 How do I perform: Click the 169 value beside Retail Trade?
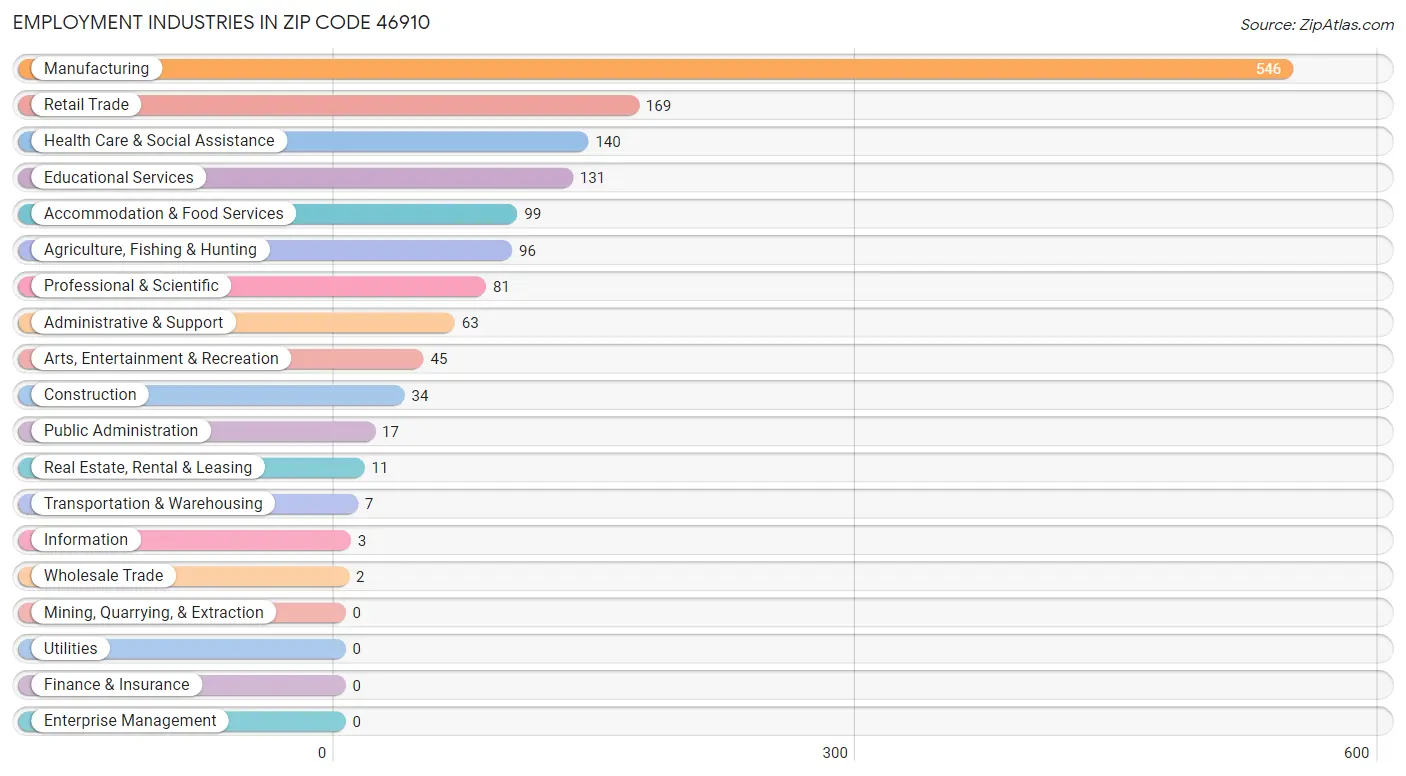pos(658,106)
